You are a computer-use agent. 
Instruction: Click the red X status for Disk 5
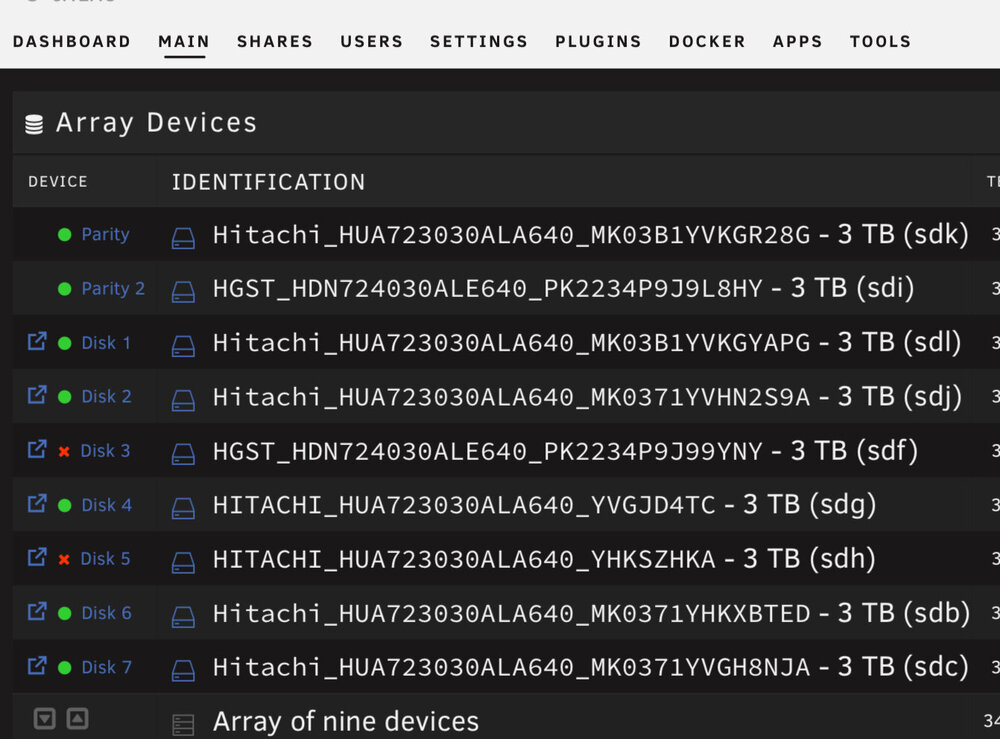point(64,560)
